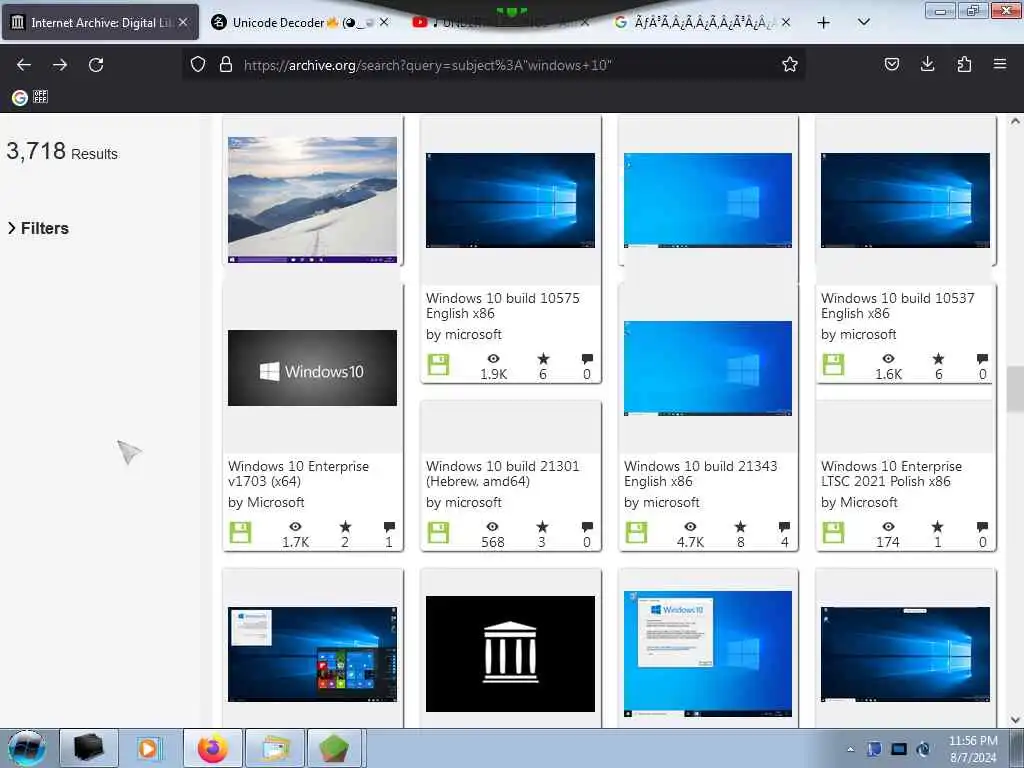Open the Windows Start menu
The width and height of the screenshot is (1024, 768).
(x=27, y=748)
